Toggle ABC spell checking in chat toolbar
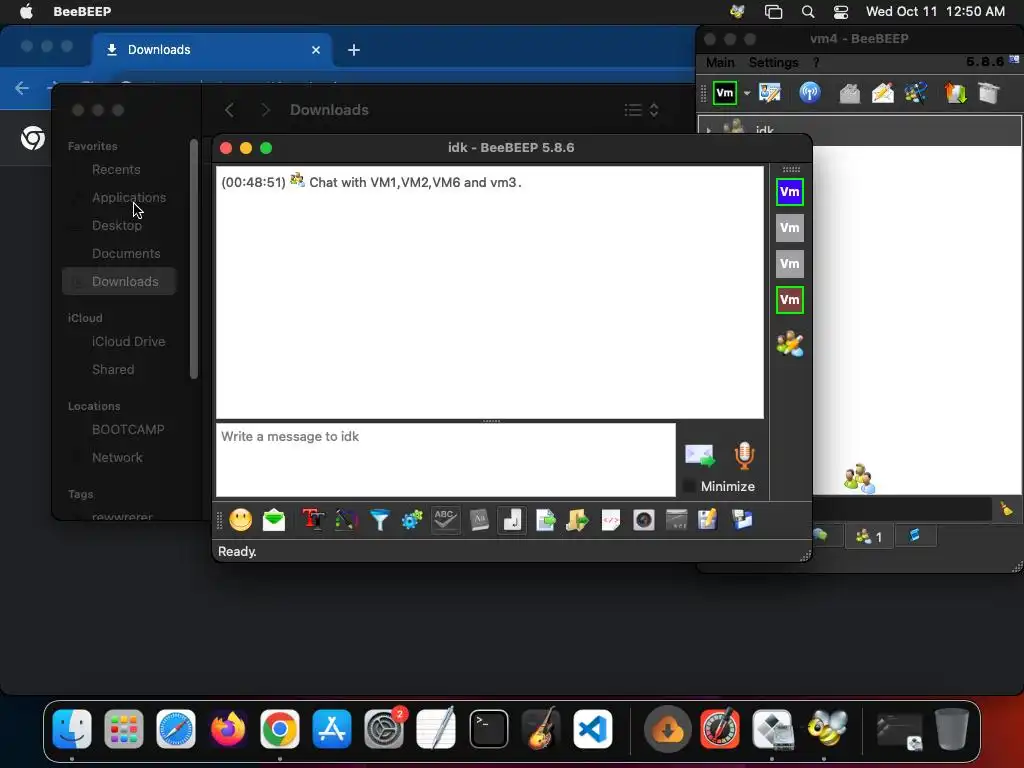 [445, 520]
